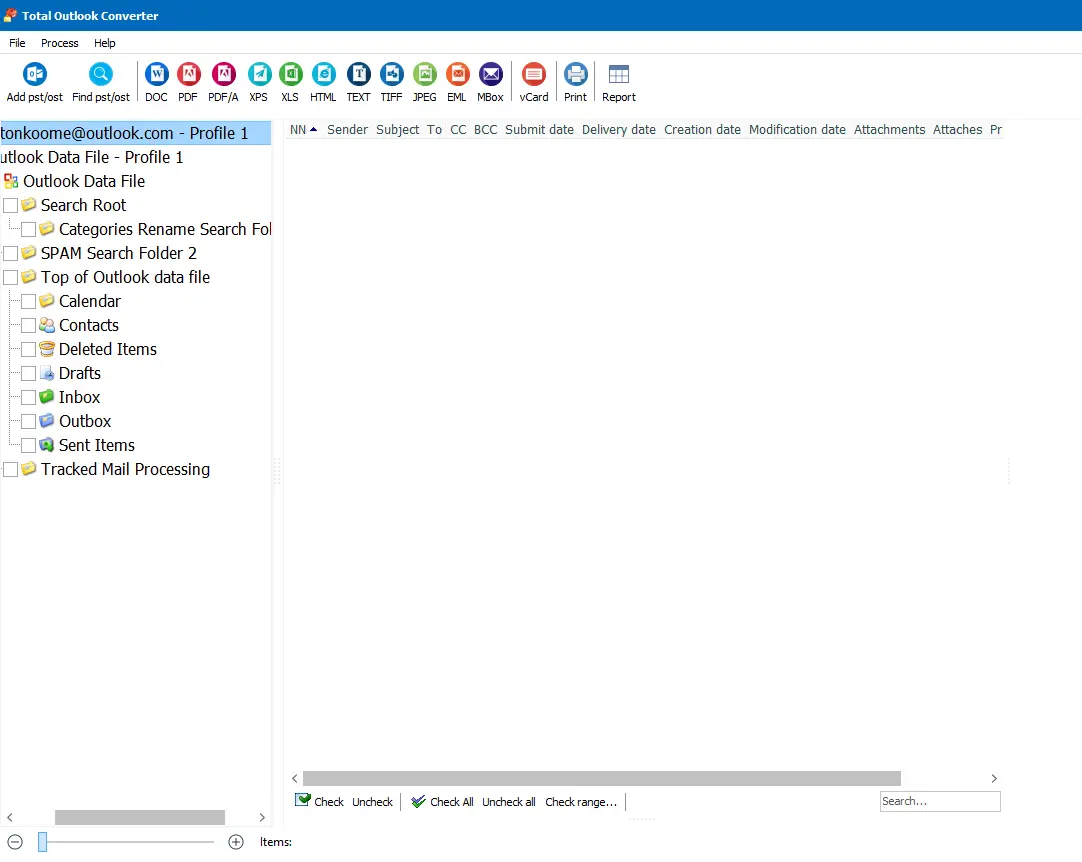Check the Inbox folder checkbox
Image resolution: width=1082 pixels, height=862 pixels.
[x=27, y=397]
